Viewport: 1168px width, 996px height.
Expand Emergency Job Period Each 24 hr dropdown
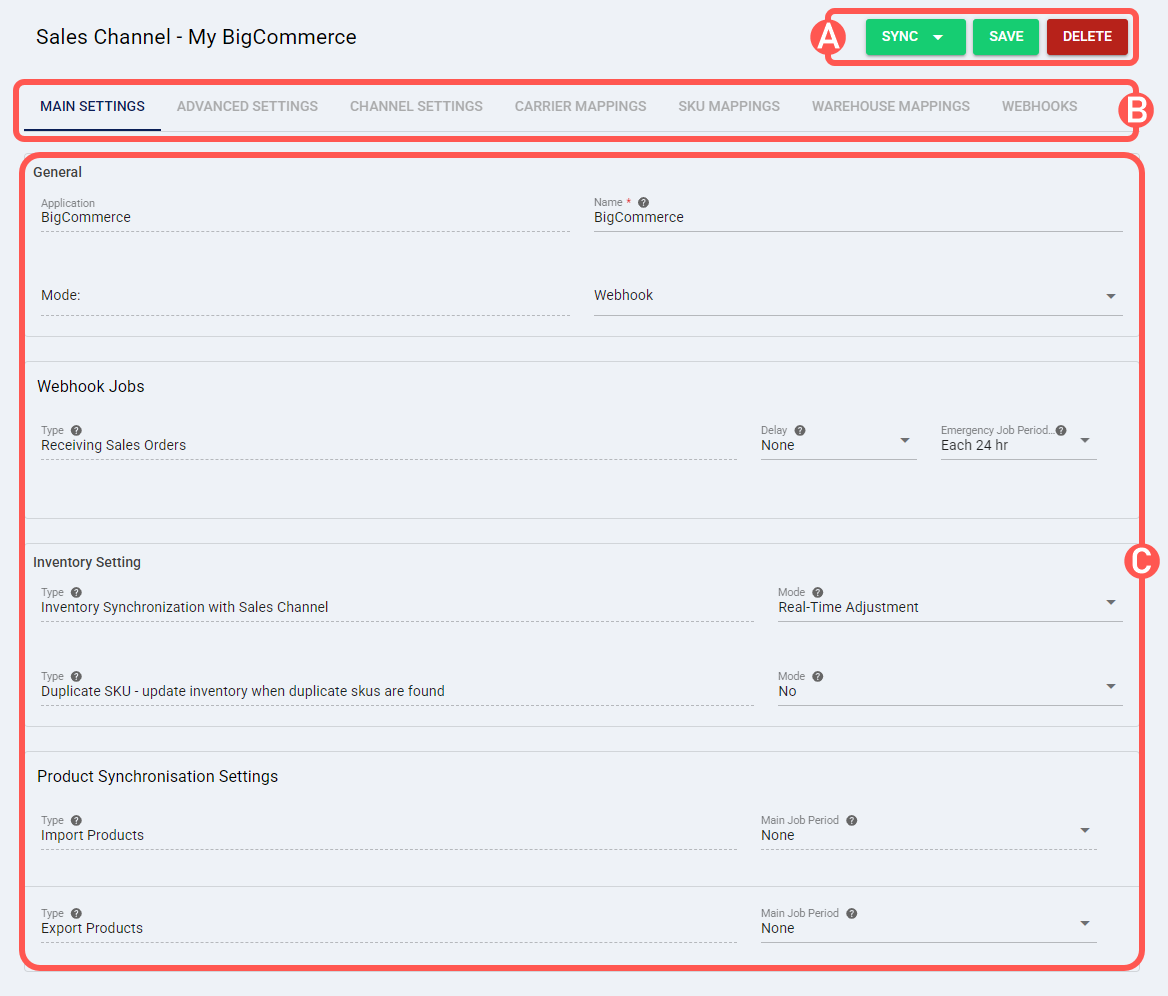tap(1085, 440)
